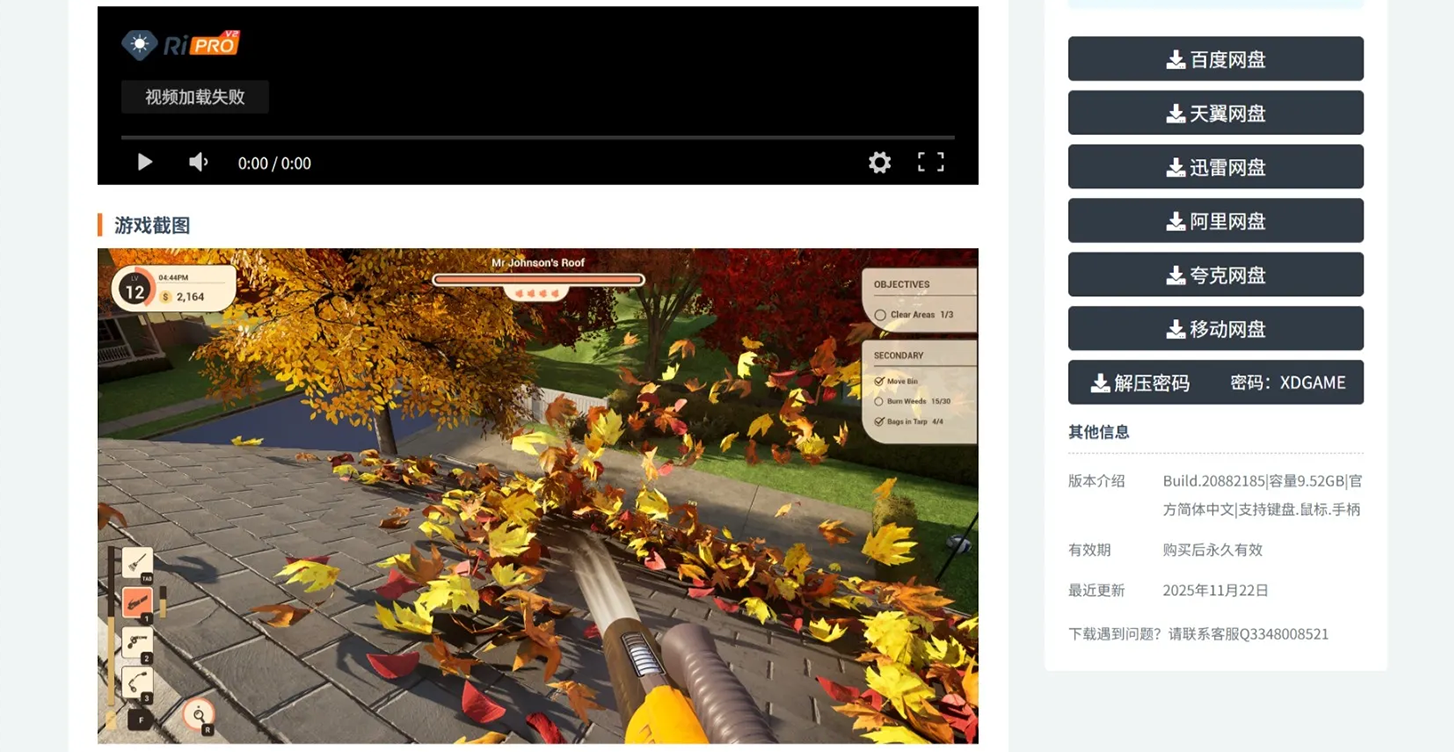Click the customer service contact text
Screen dimensions: 1454x752
(1198, 634)
